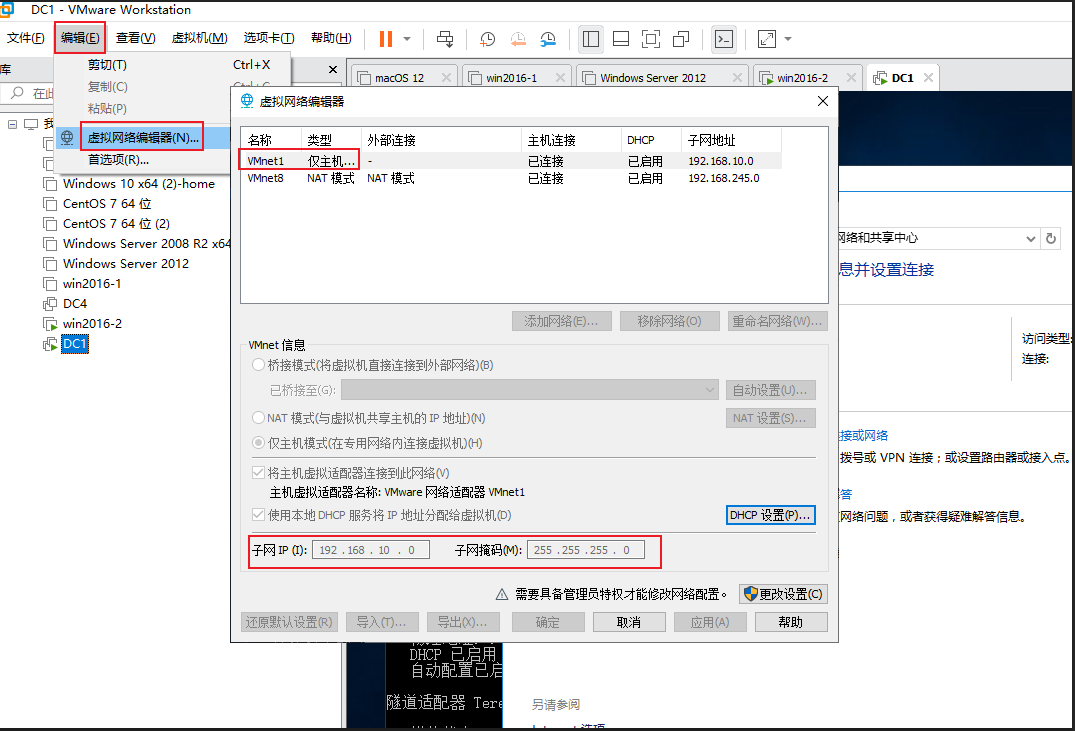Click the NAT 设置(S)... button

coord(771,418)
